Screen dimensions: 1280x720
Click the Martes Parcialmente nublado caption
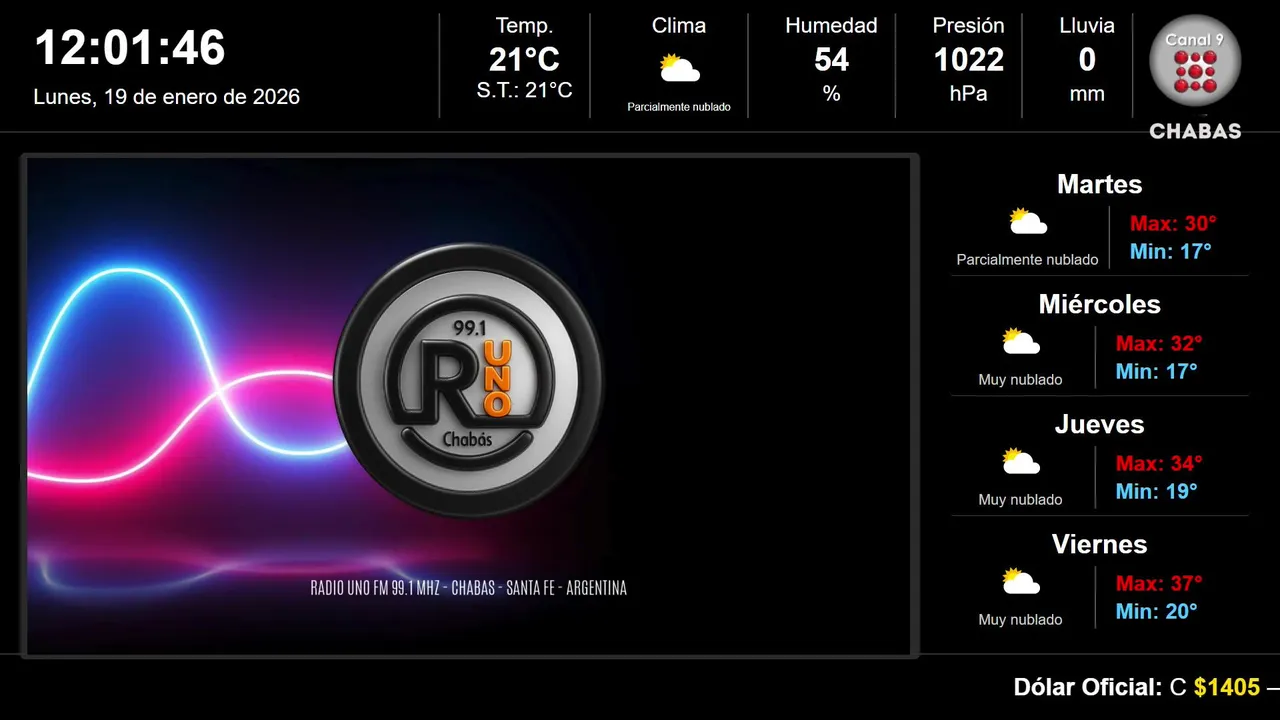click(x=1027, y=260)
